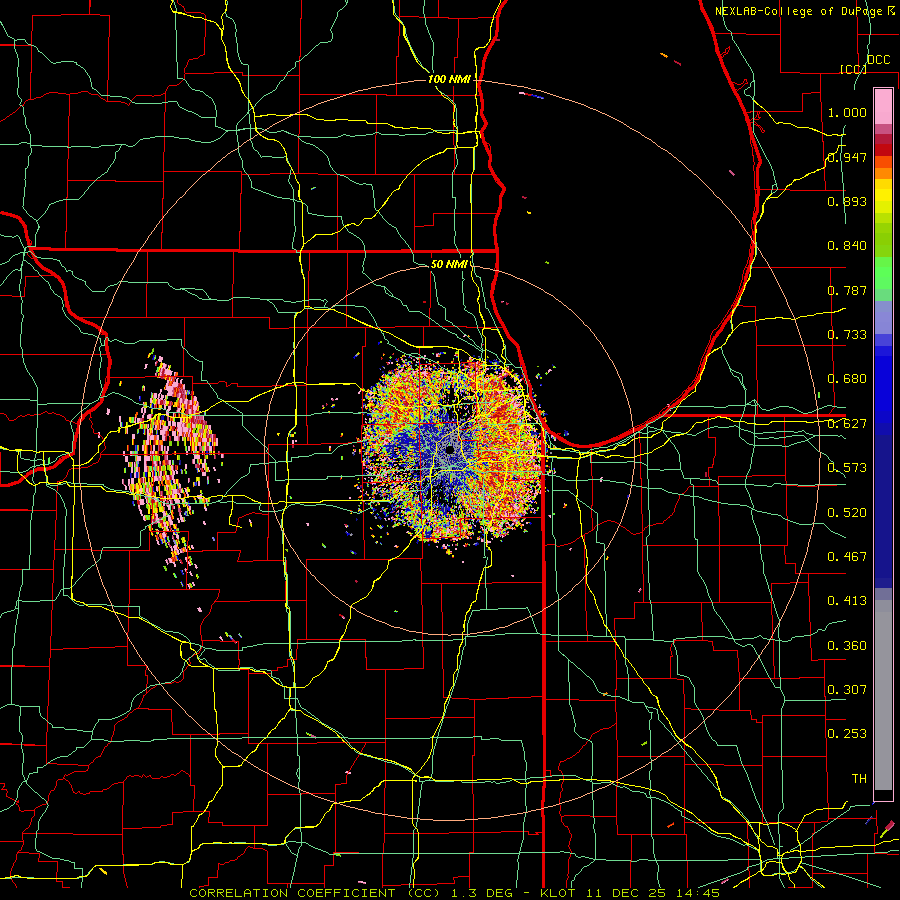Click the KLOT radar site center dot
Viewport: 900px width, 900px height.
click(x=450, y=449)
